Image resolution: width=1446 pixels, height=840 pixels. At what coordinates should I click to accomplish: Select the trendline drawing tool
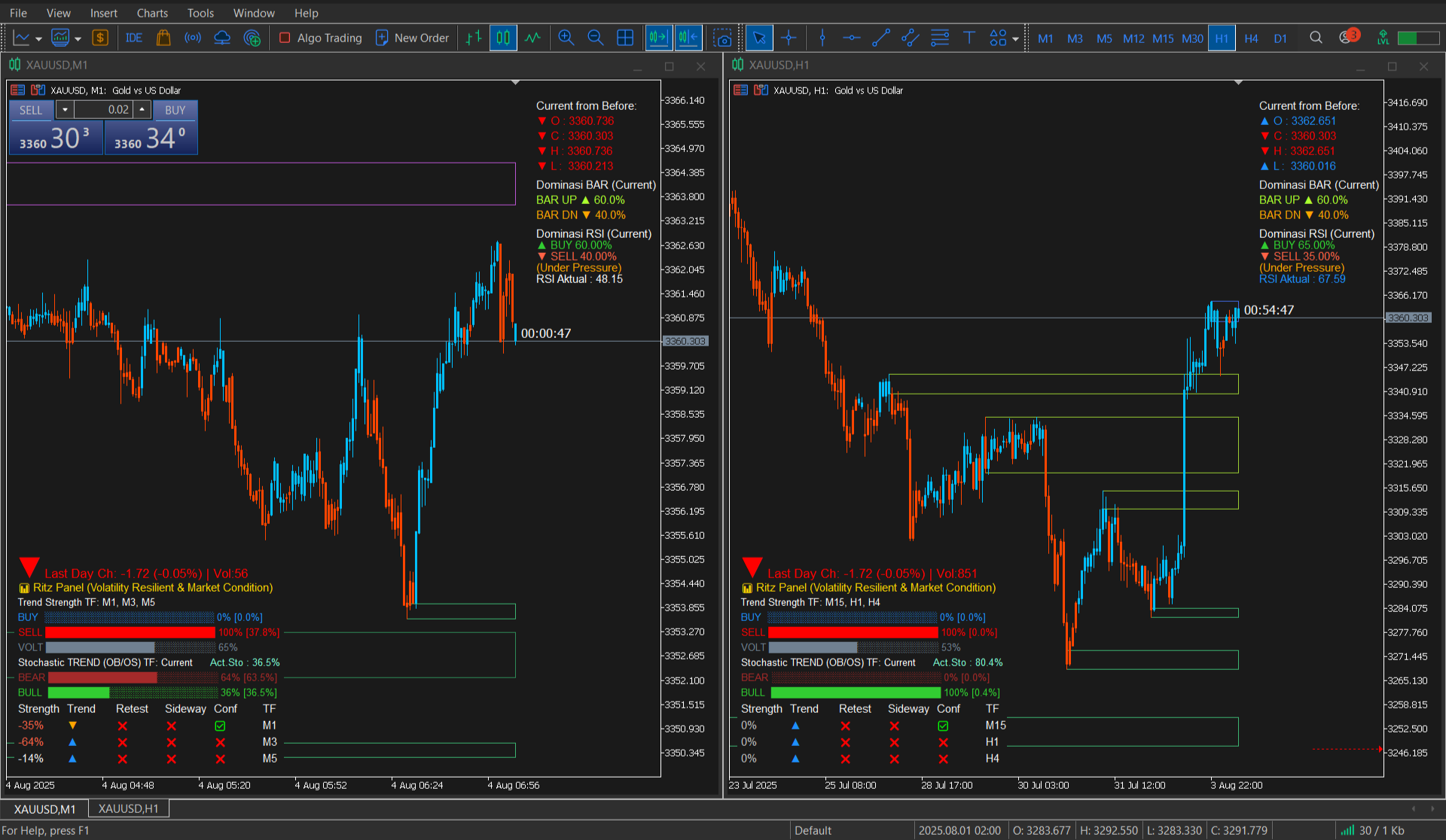pos(881,38)
